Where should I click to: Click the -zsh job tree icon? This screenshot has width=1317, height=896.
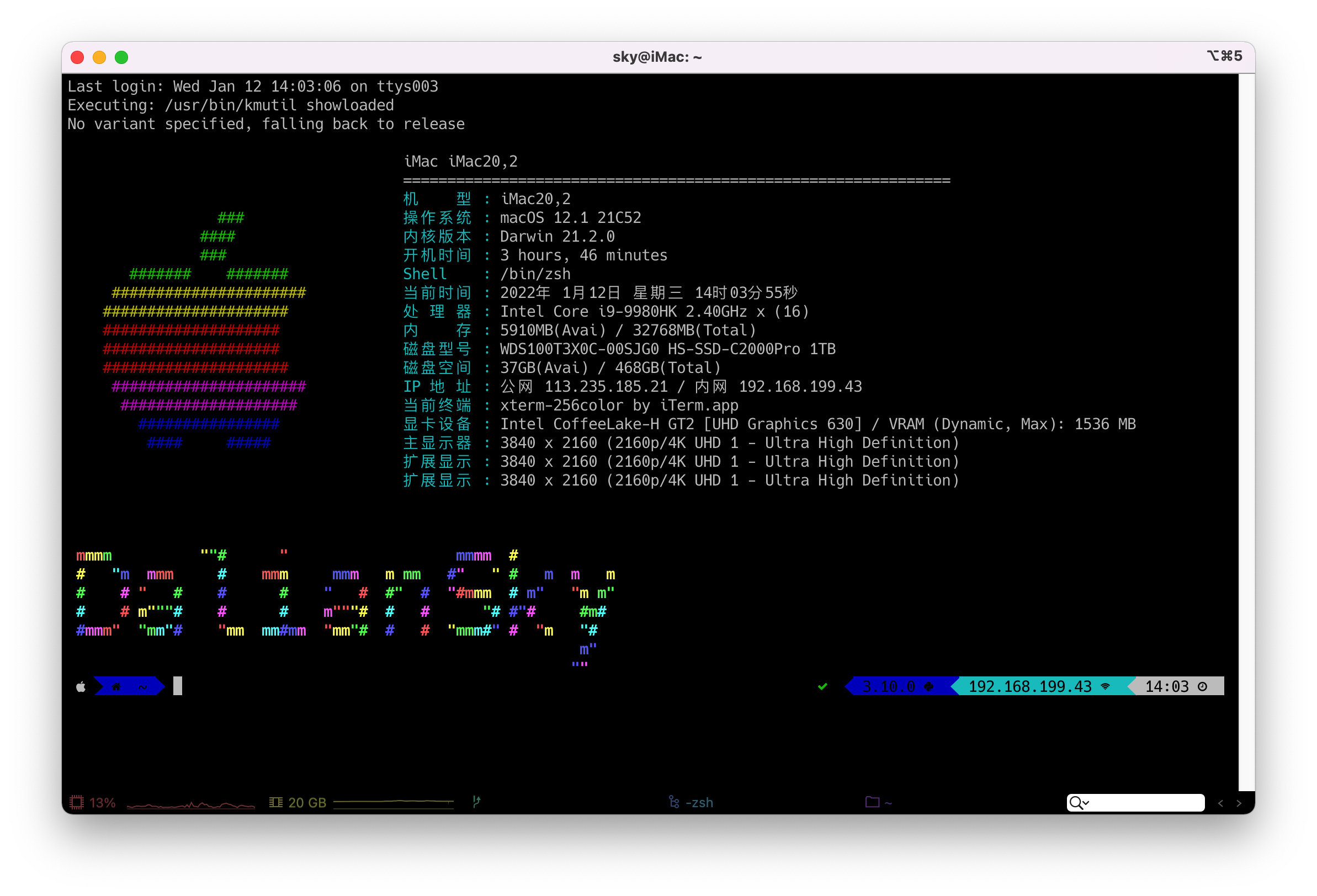click(x=674, y=802)
